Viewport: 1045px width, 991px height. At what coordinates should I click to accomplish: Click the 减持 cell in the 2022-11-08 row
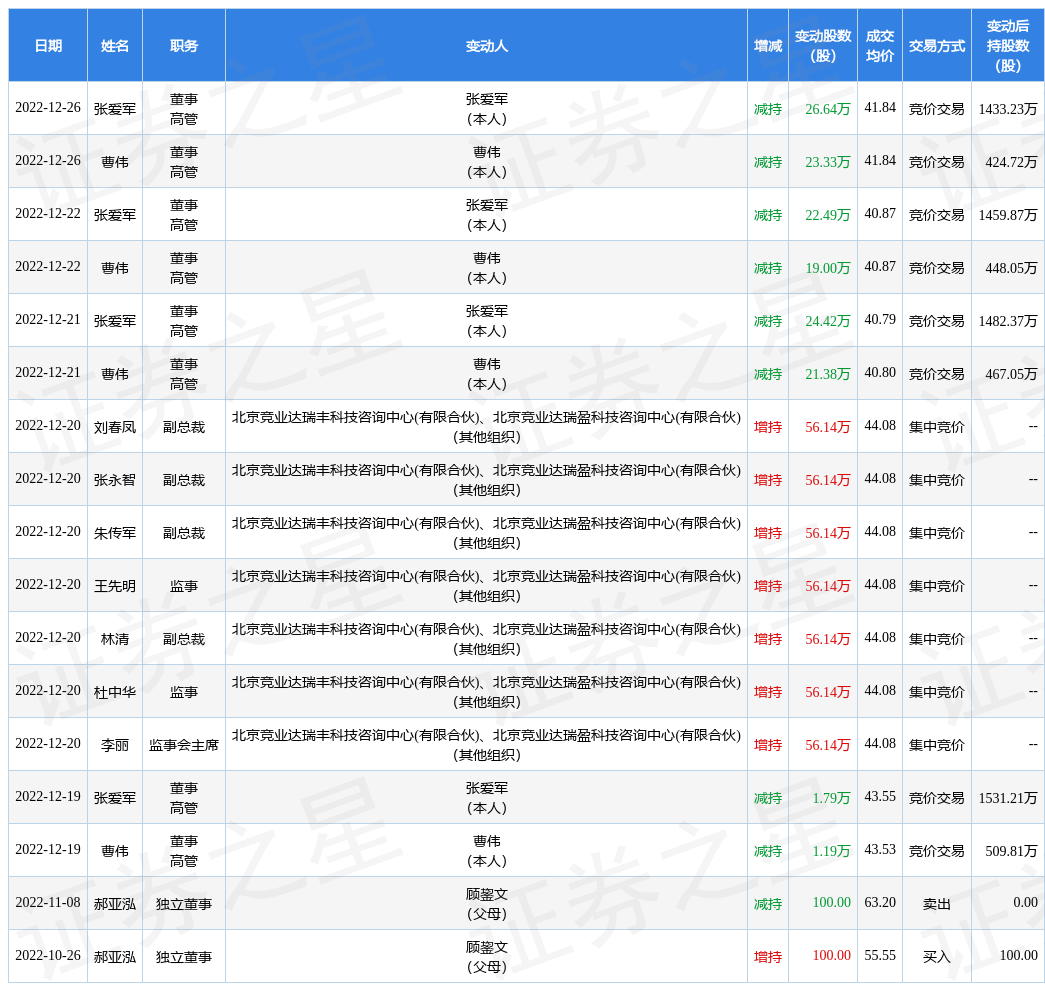coord(768,904)
